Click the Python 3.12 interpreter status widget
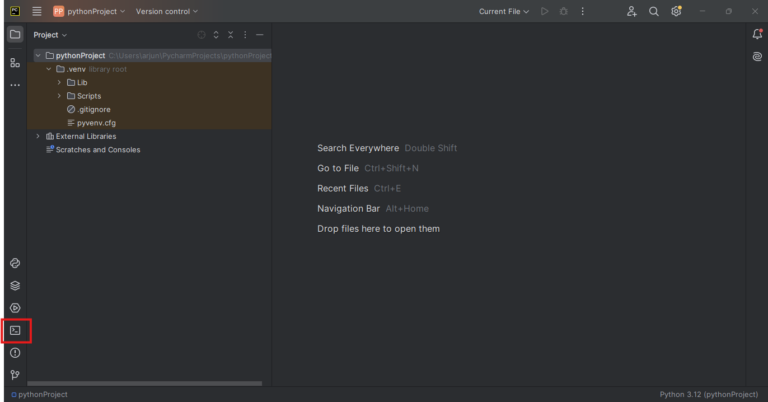 (708, 395)
